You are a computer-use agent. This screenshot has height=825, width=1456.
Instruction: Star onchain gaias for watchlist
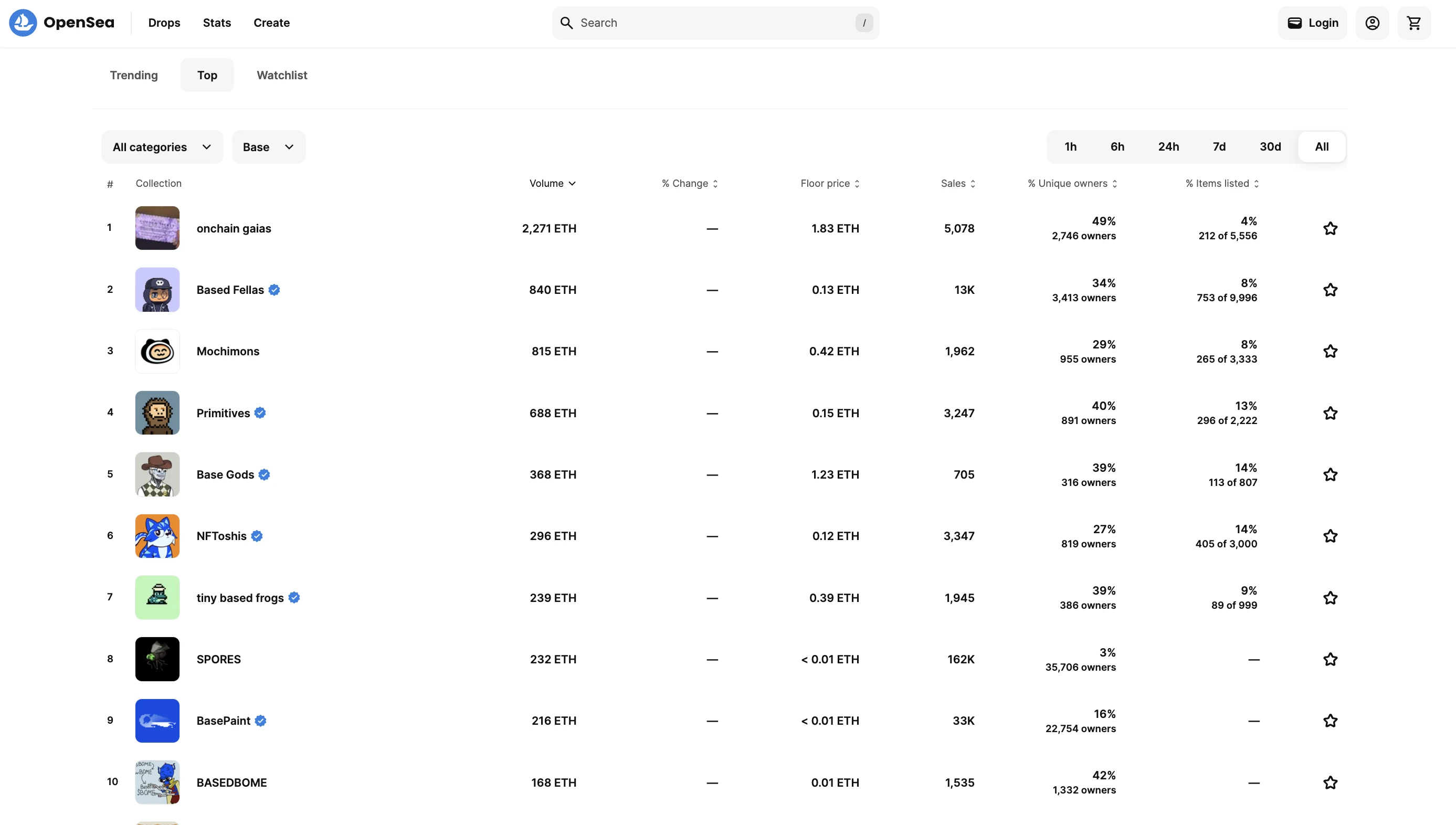(1330, 228)
